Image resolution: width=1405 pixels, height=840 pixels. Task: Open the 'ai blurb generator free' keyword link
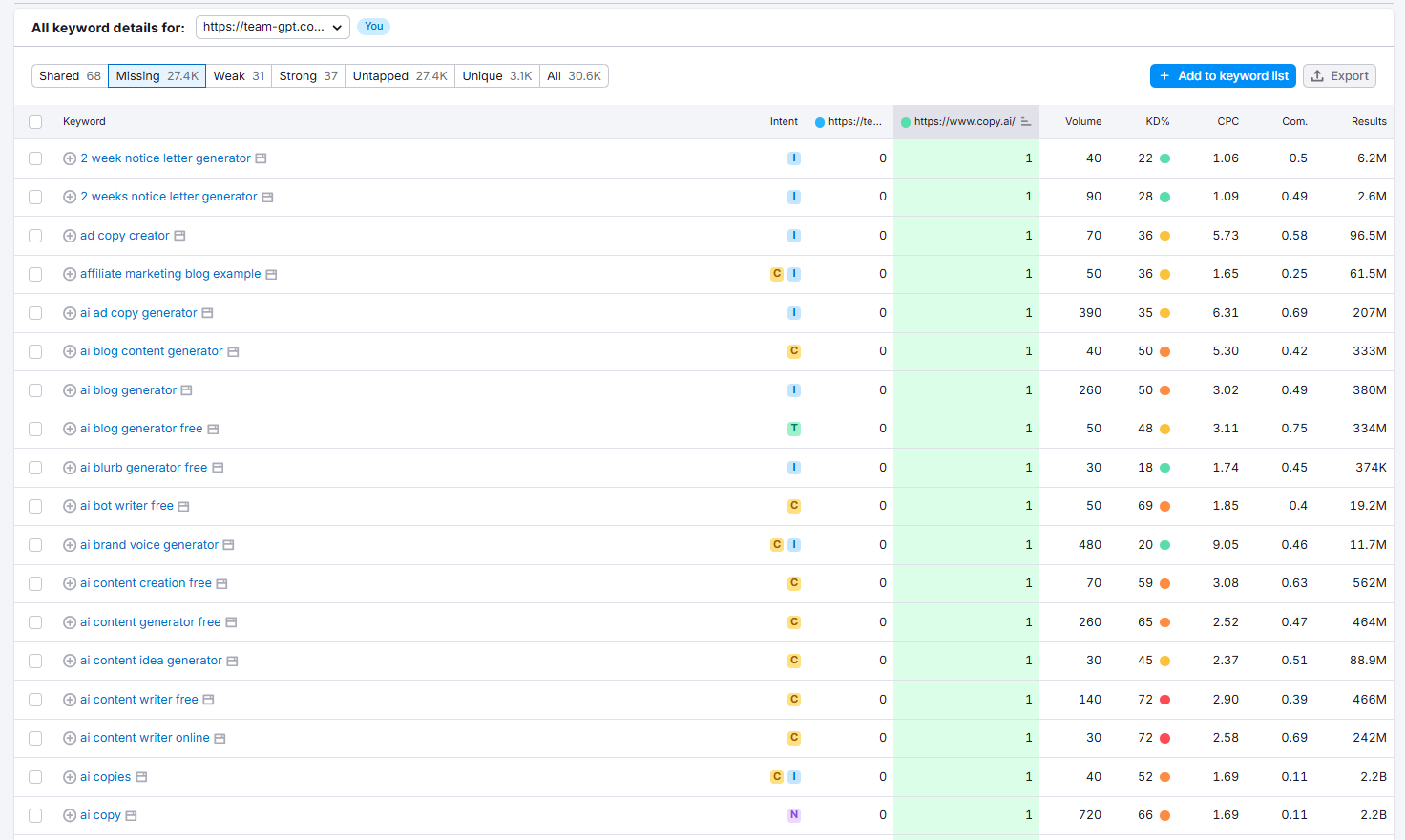143,468
